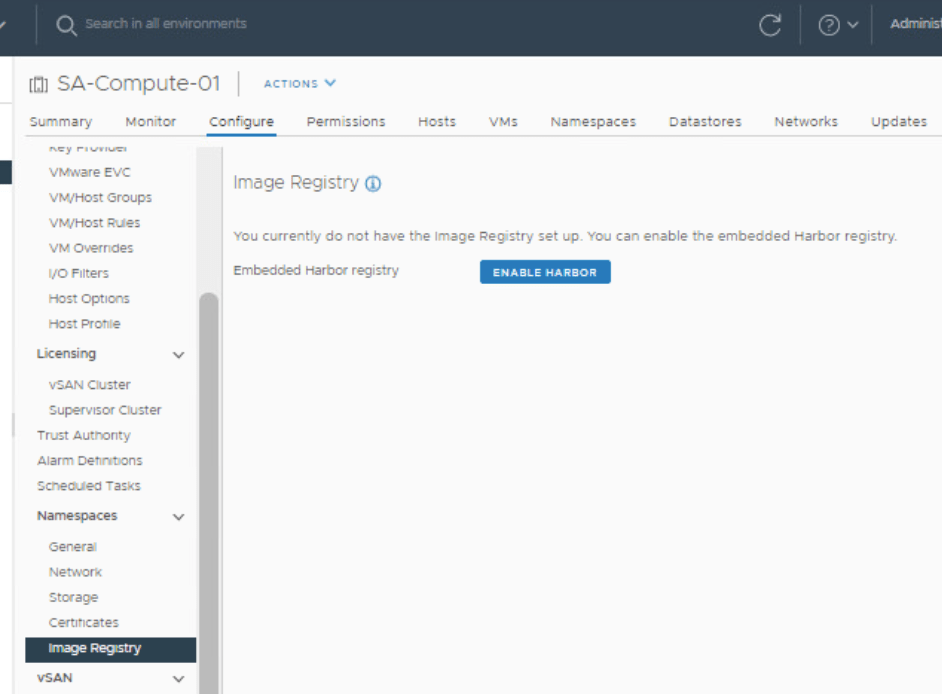Switch to the Summary tab
This screenshot has height=694, width=942.
[x=61, y=122]
